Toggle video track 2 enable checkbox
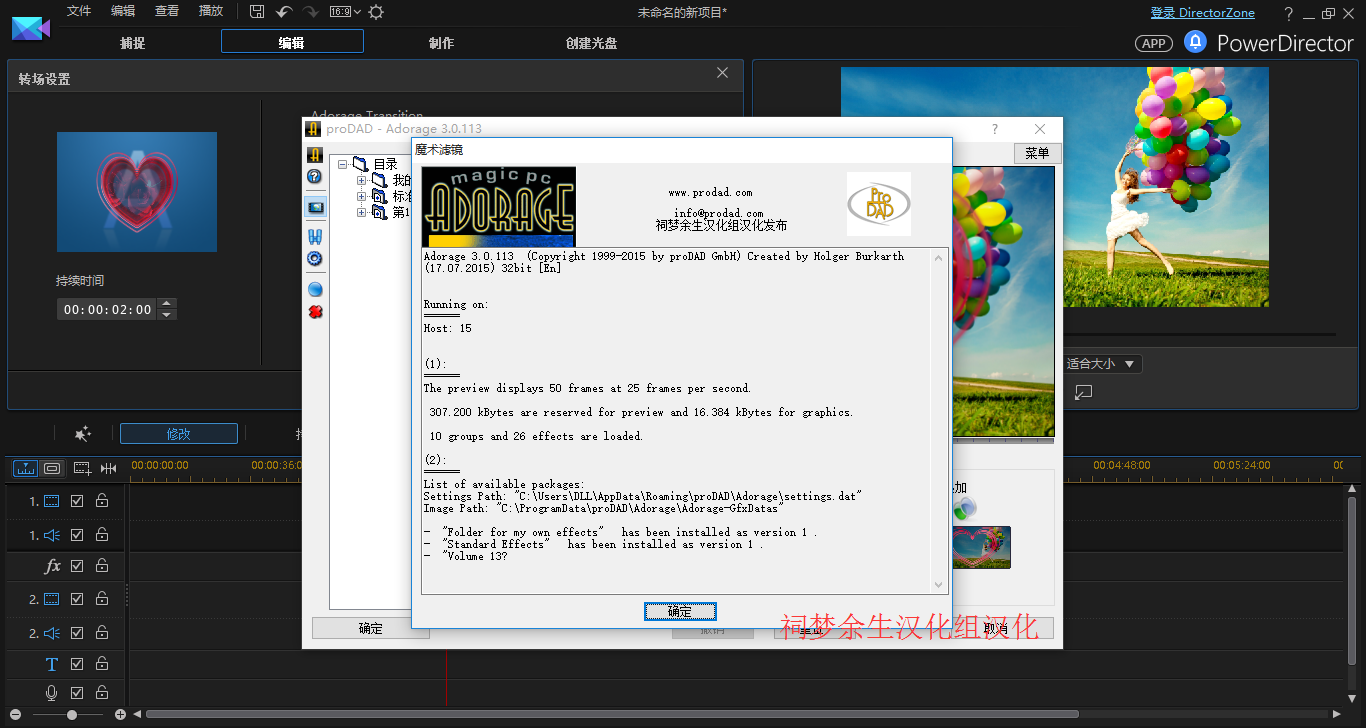The width and height of the screenshot is (1366, 728). coord(77,599)
